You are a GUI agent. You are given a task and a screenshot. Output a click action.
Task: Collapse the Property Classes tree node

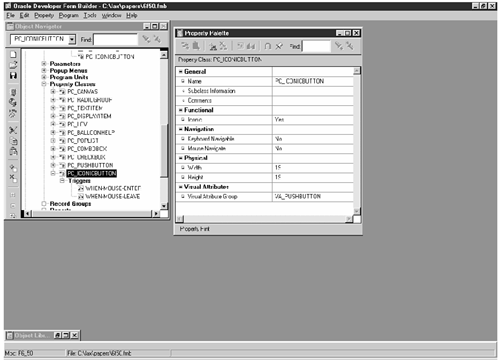44,84
